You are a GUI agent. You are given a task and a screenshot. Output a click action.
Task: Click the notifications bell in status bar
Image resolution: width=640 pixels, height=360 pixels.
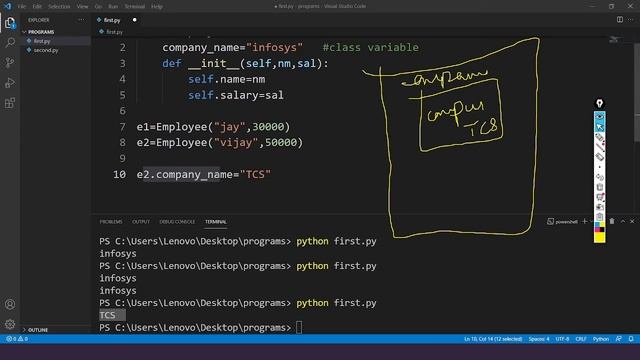pos(631,339)
